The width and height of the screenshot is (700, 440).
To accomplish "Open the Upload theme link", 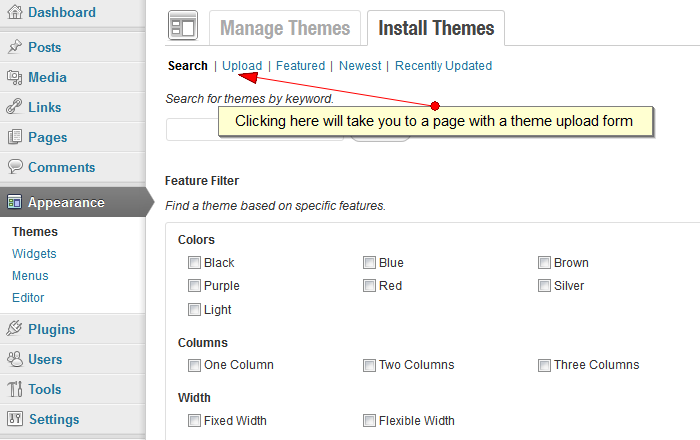I will (x=242, y=66).
